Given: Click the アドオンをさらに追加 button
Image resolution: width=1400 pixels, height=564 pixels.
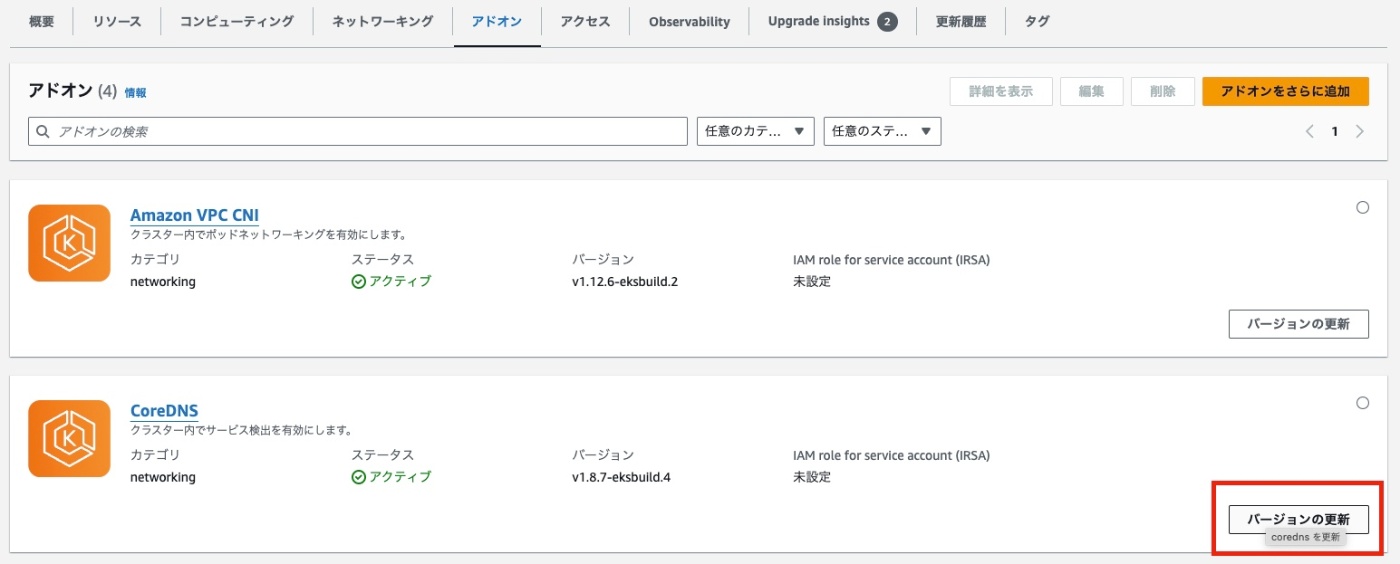Looking at the screenshot, I should pos(1286,91).
